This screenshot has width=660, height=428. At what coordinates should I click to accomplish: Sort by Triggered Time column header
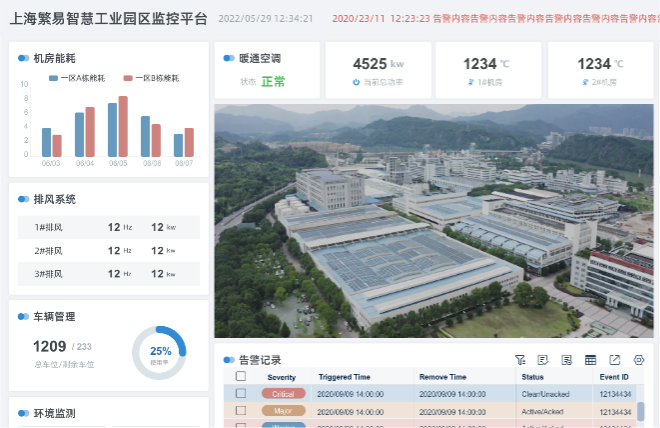click(x=344, y=377)
